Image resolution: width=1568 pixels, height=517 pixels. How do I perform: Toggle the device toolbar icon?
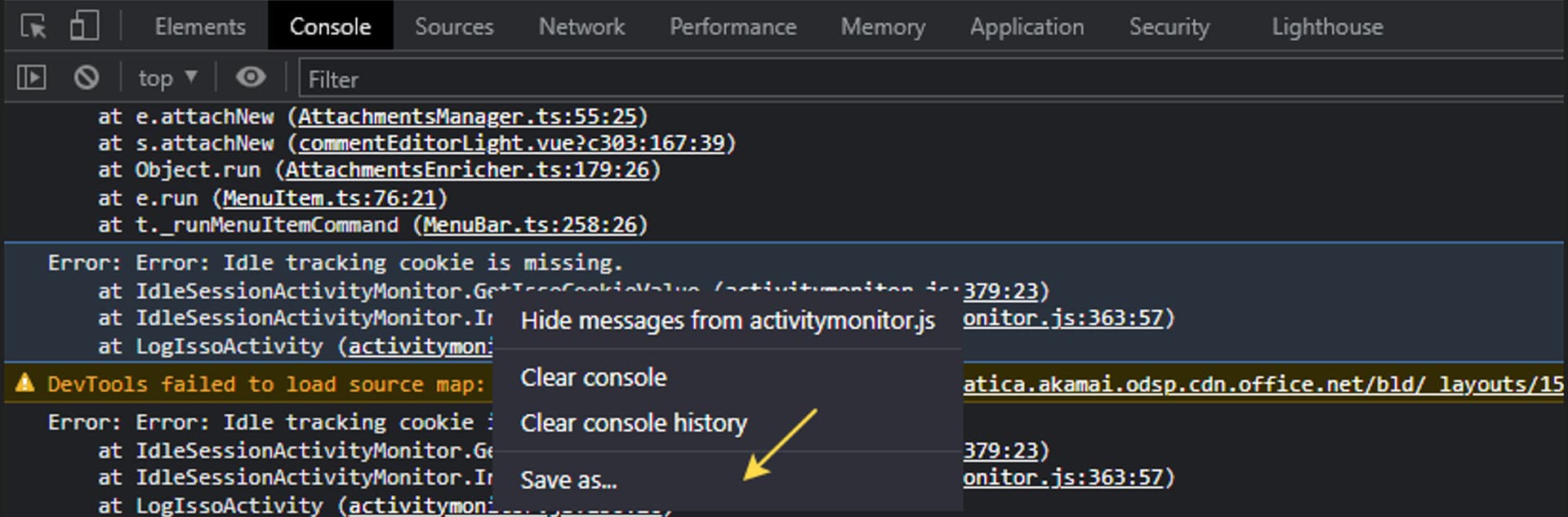click(x=84, y=26)
